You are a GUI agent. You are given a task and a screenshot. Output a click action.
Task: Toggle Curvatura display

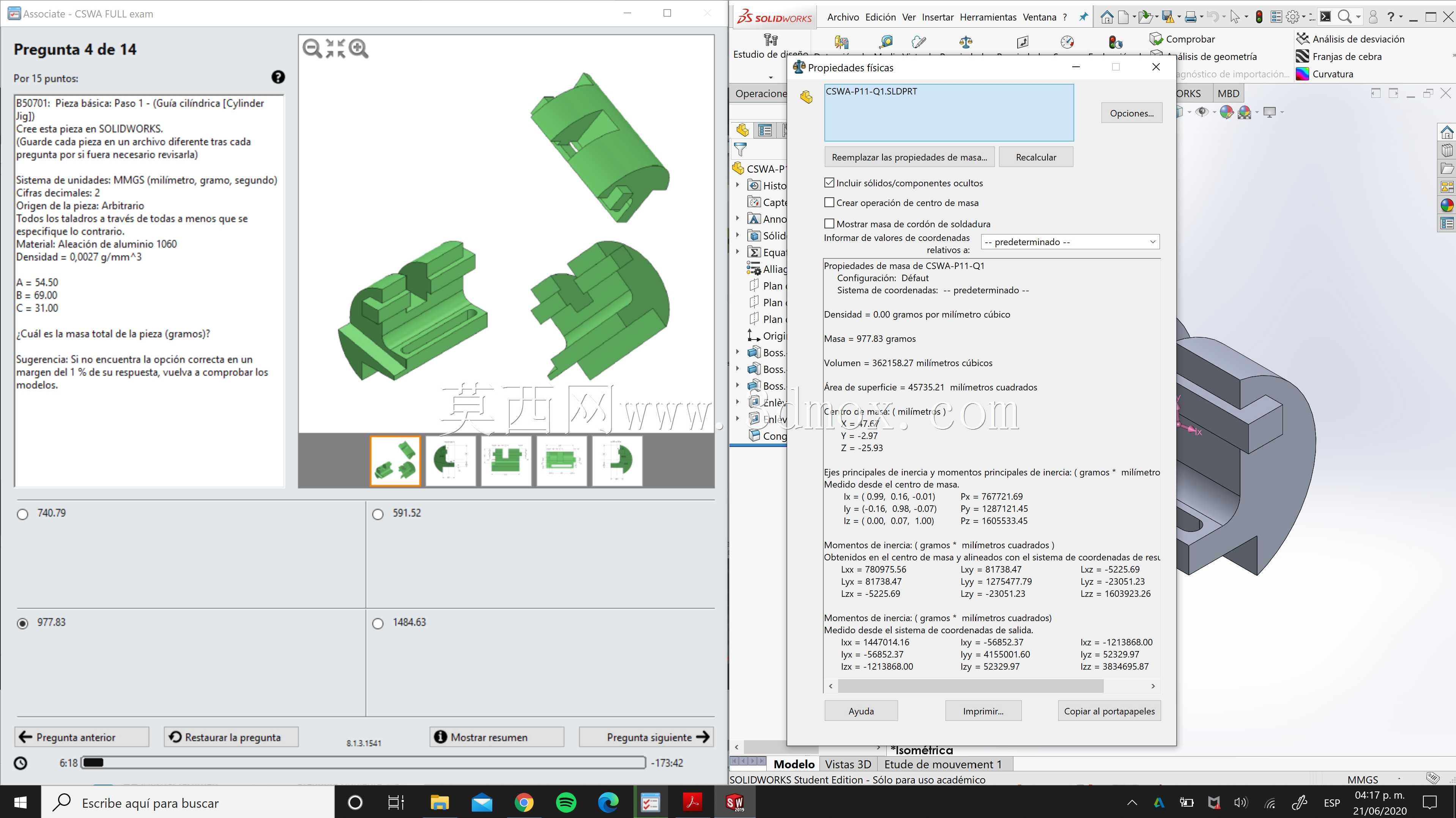1324,74
